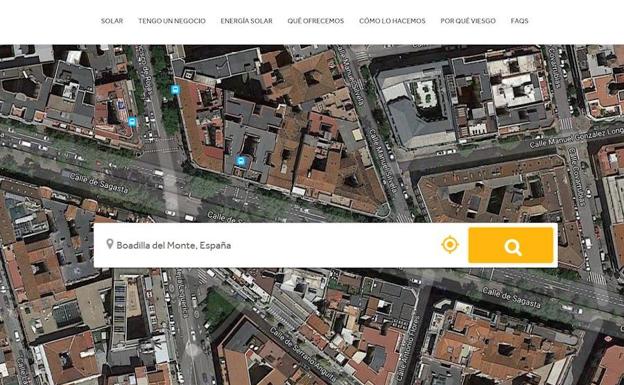Click the map pin icon in the search box
This screenshot has width=624, height=385.
coord(110,244)
